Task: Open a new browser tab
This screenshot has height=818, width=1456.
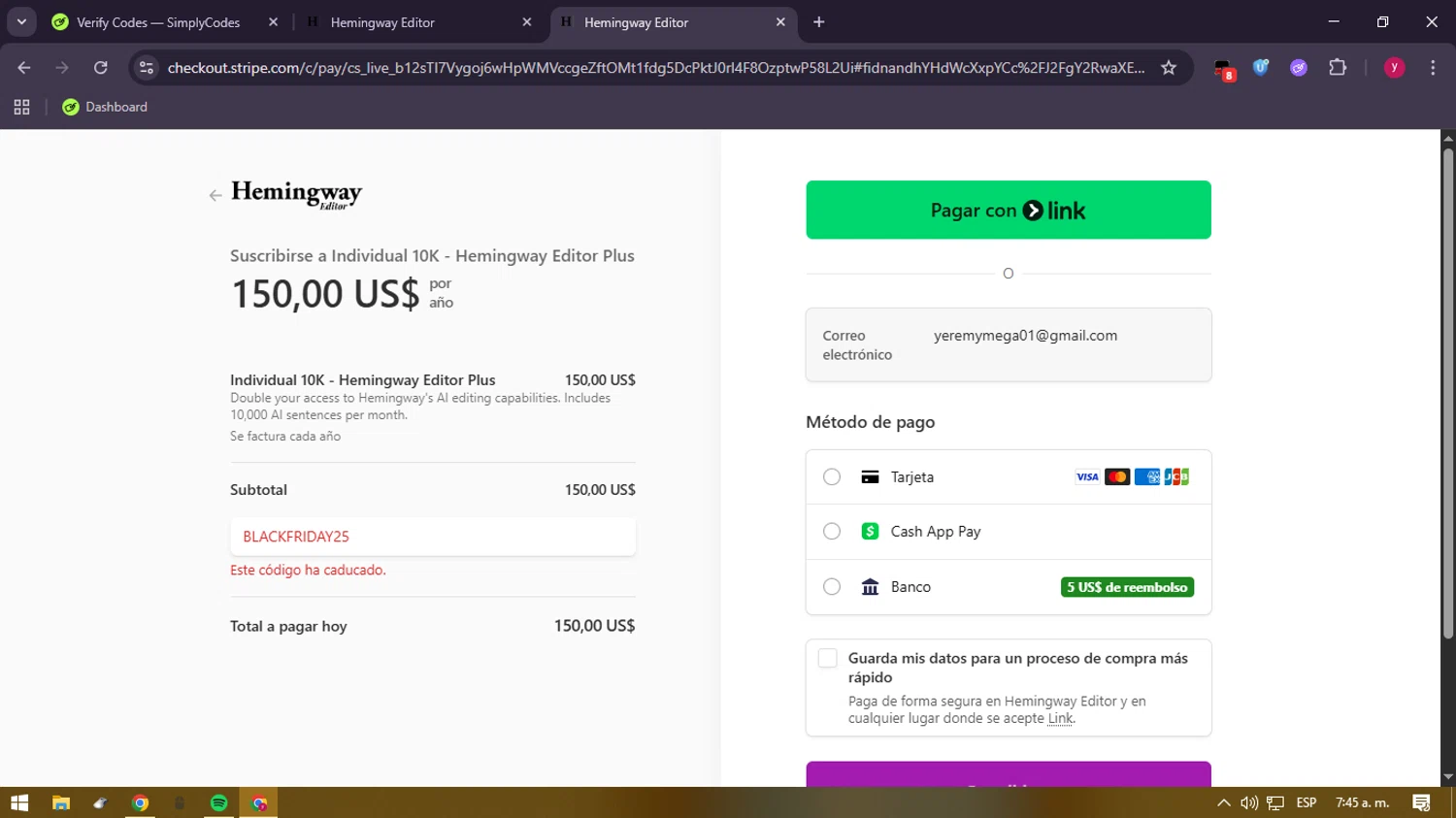Action: click(x=819, y=22)
